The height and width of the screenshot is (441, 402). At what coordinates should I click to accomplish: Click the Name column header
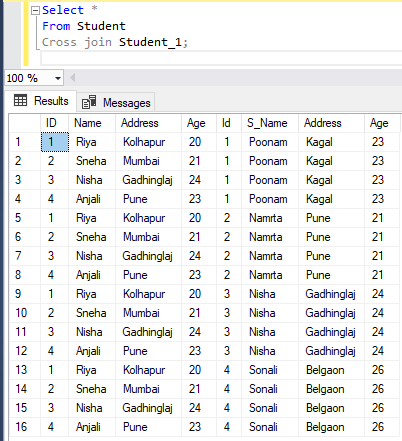pos(92,123)
